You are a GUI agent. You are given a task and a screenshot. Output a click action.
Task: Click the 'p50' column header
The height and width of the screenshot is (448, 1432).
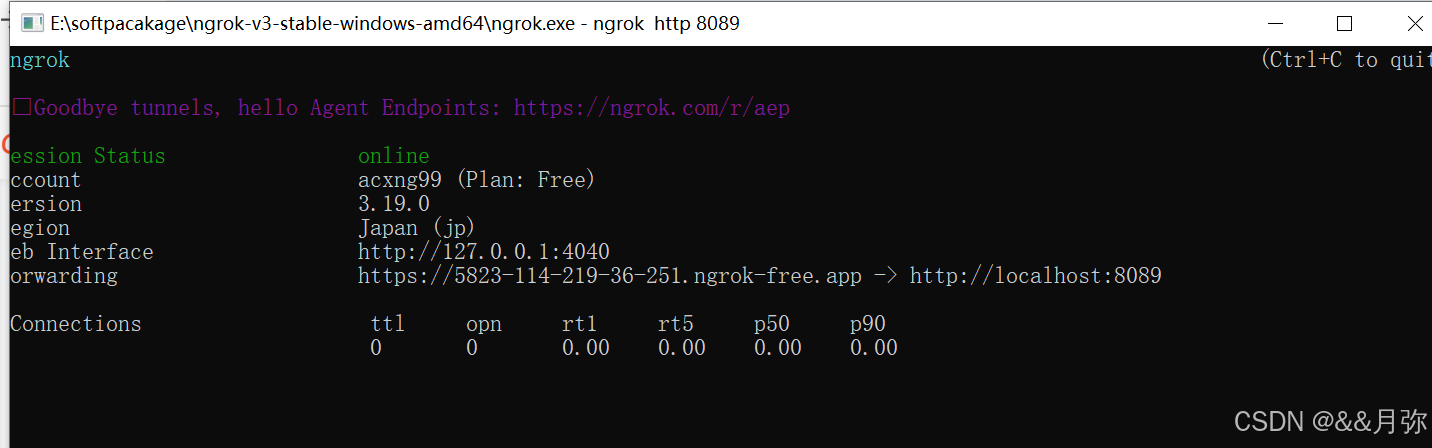tap(772, 324)
